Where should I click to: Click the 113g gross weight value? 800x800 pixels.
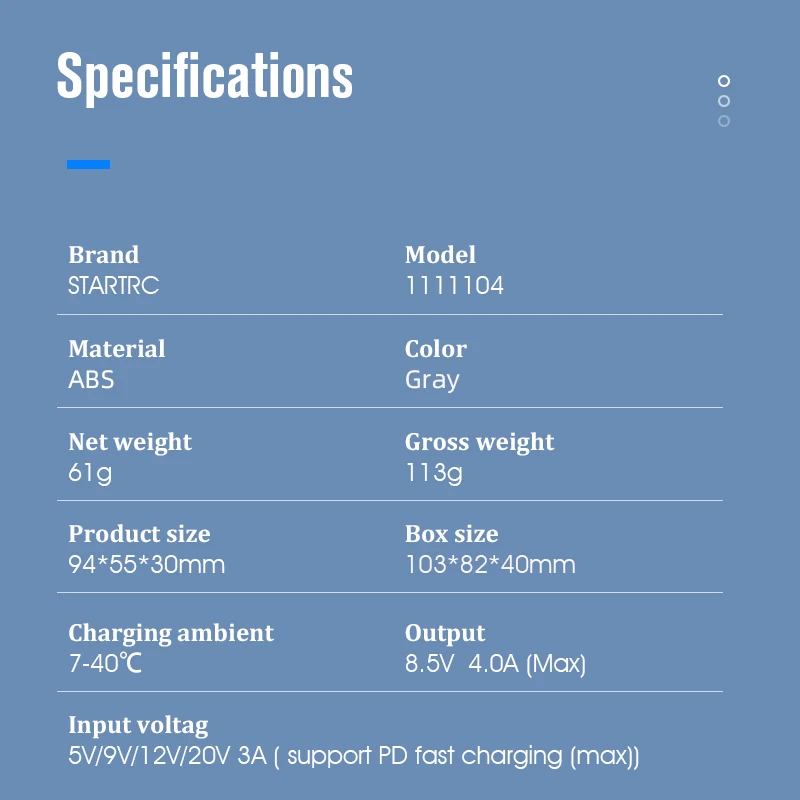coord(434,473)
